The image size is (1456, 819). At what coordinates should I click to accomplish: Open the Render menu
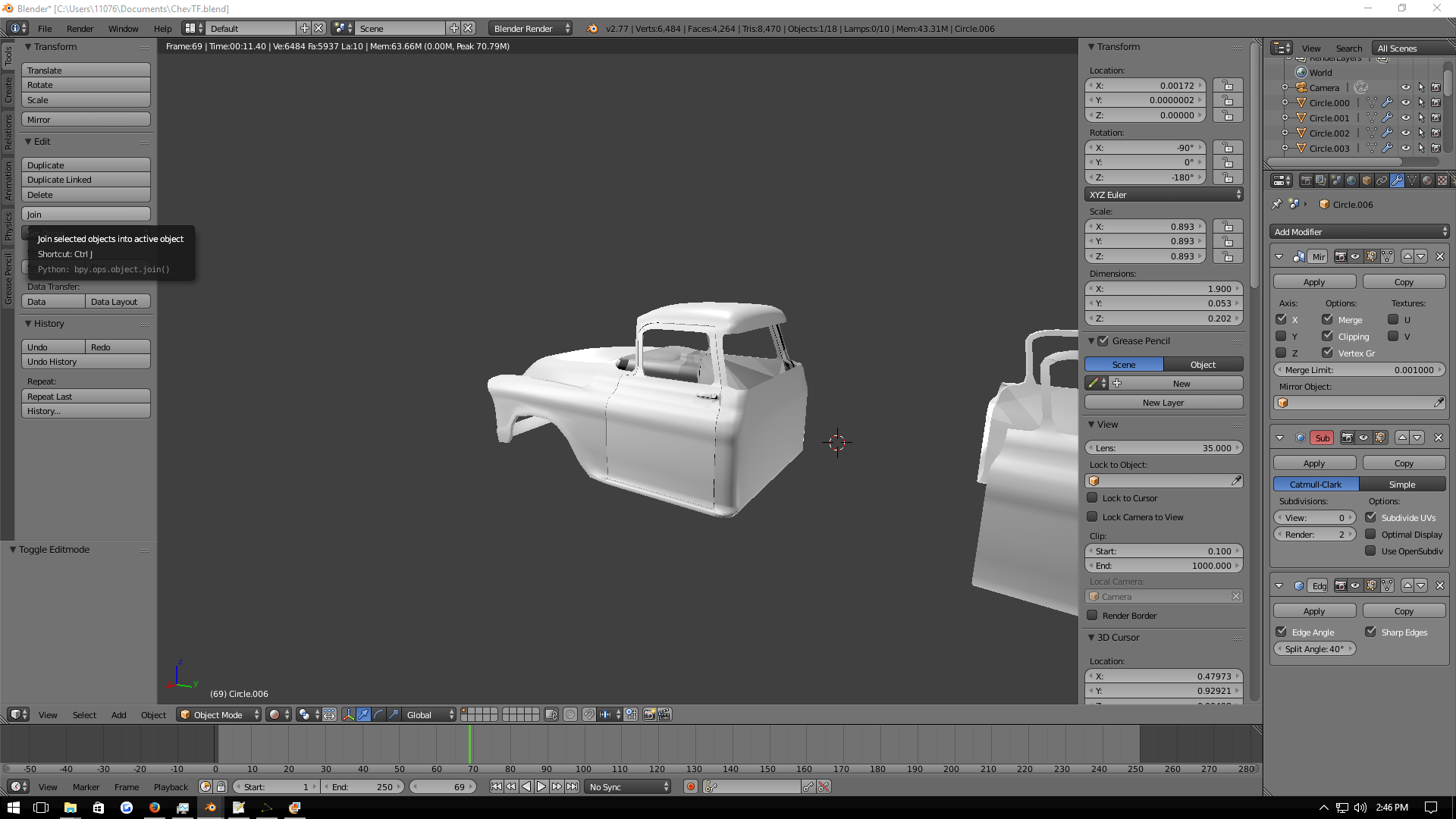click(80, 29)
